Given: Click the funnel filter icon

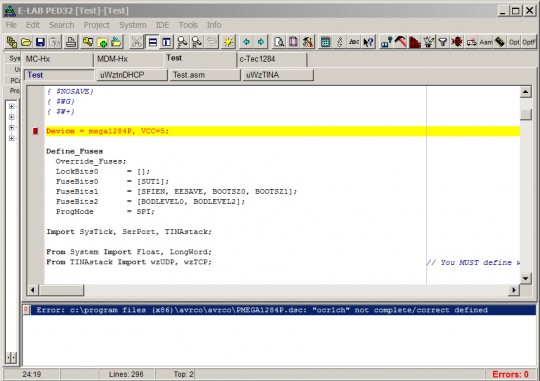Looking at the screenshot, I should 443,42.
